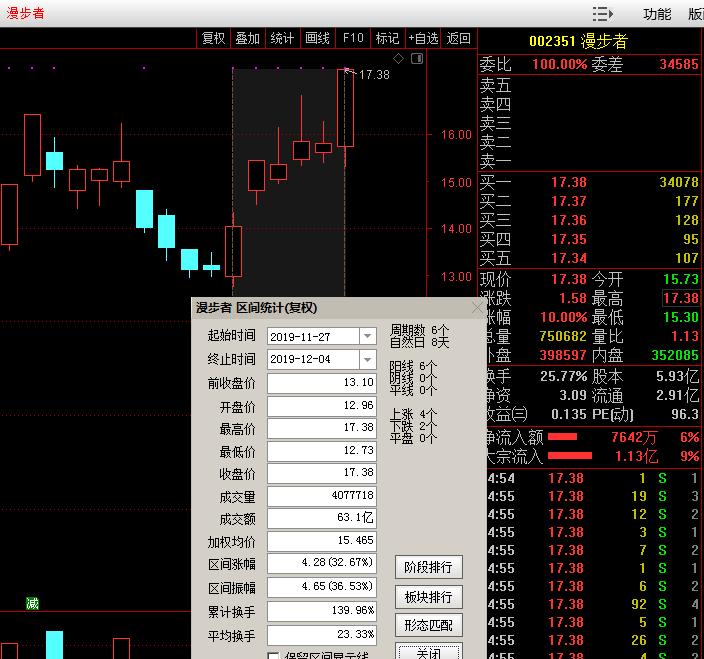This screenshot has height=659, width=704.
Task: Click the diamond icon above the chart
Action: (398, 59)
